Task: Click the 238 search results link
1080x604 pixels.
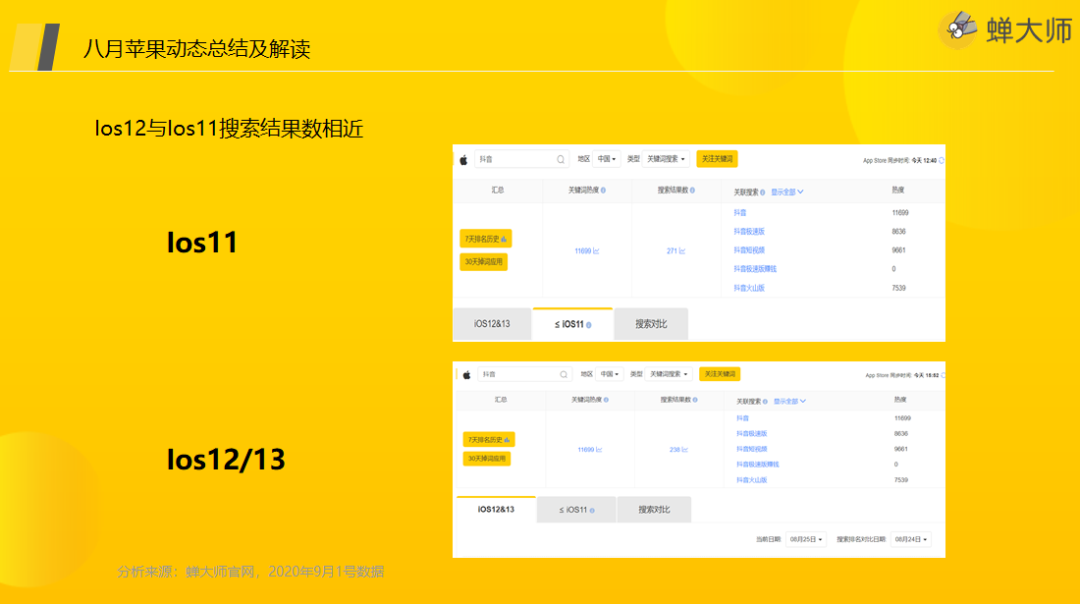Action: coord(675,450)
